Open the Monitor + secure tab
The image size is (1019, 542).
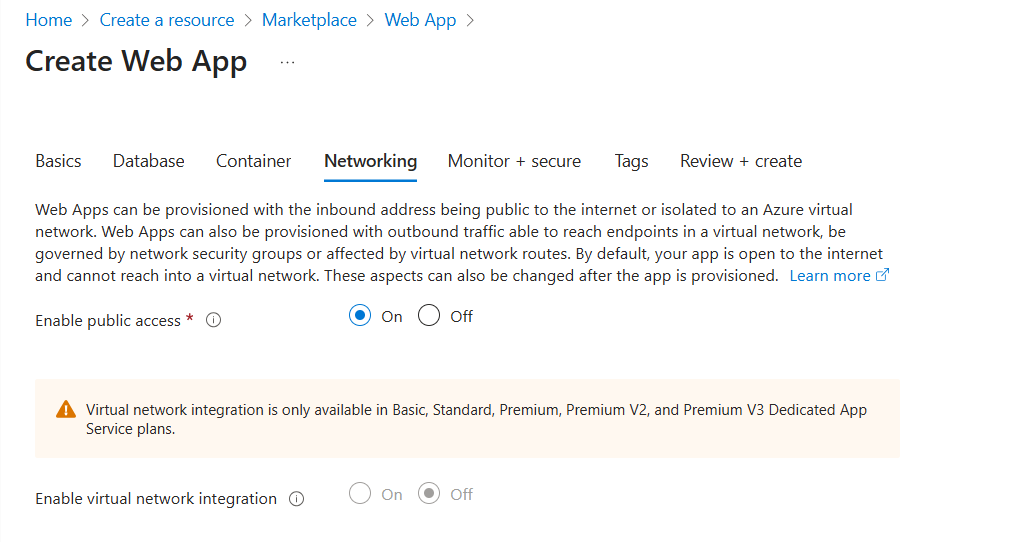click(514, 161)
